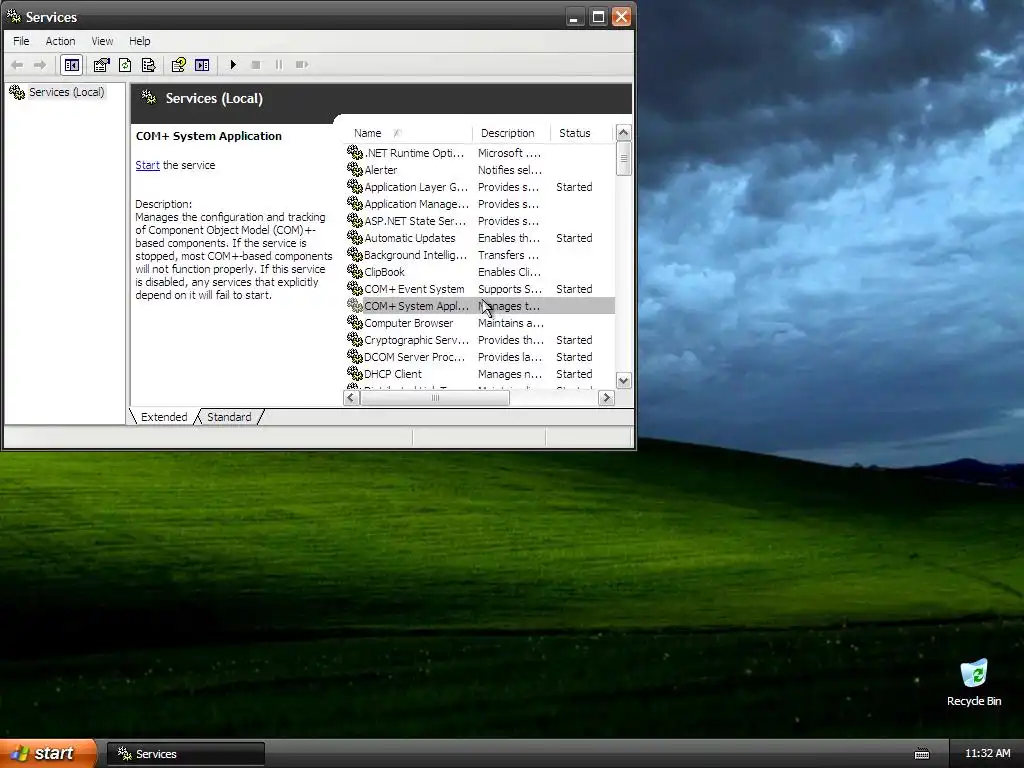The width and height of the screenshot is (1024, 768).
Task: Click the Pause Service toolbar icon
Action: [x=279, y=65]
